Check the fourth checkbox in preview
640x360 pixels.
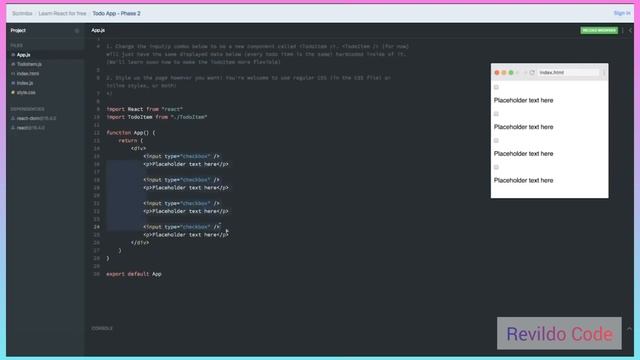point(496,167)
